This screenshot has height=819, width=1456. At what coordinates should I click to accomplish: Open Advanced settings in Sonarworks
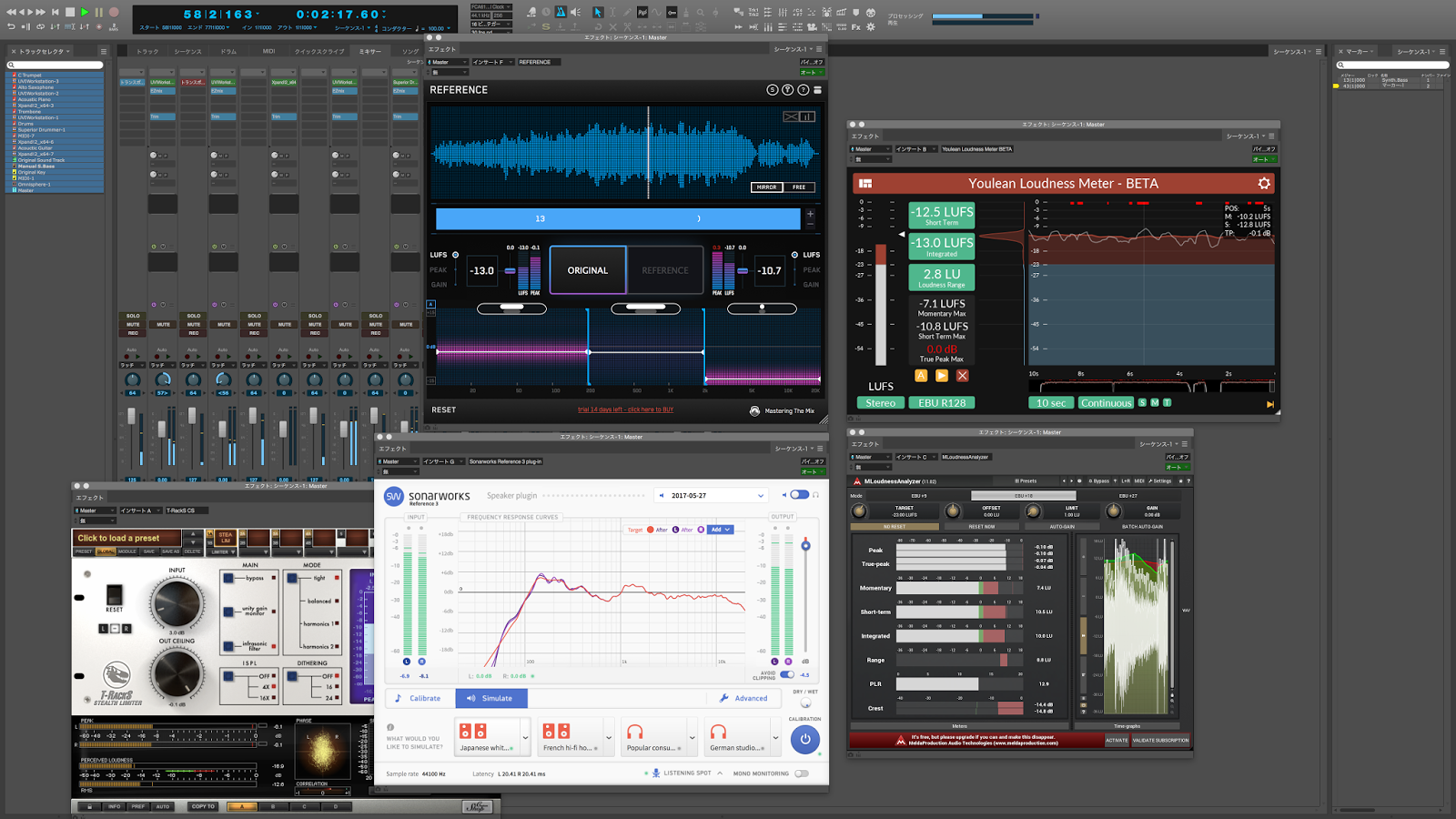point(743,698)
